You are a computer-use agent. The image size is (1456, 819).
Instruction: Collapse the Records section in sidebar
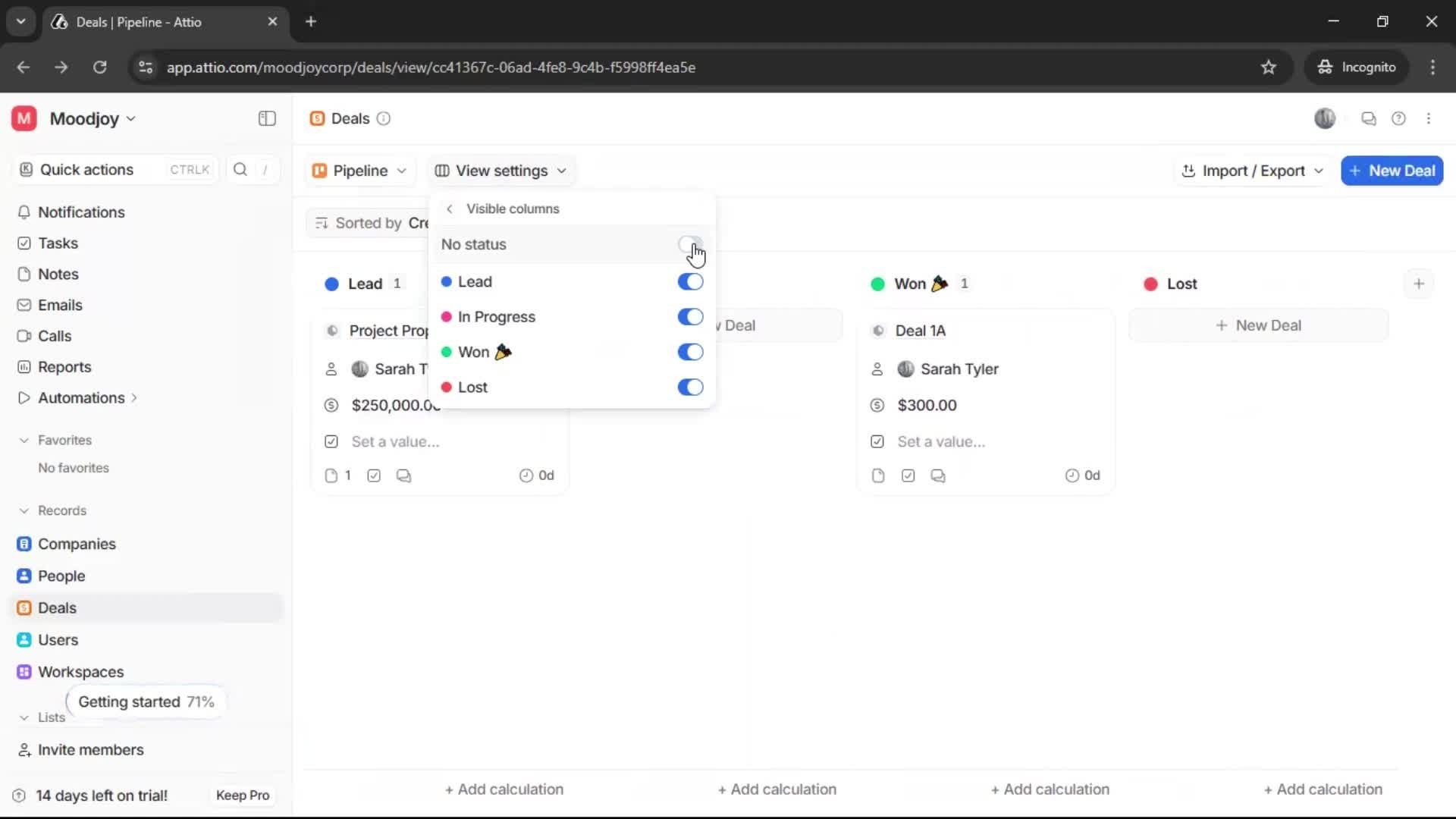tap(25, 510)
